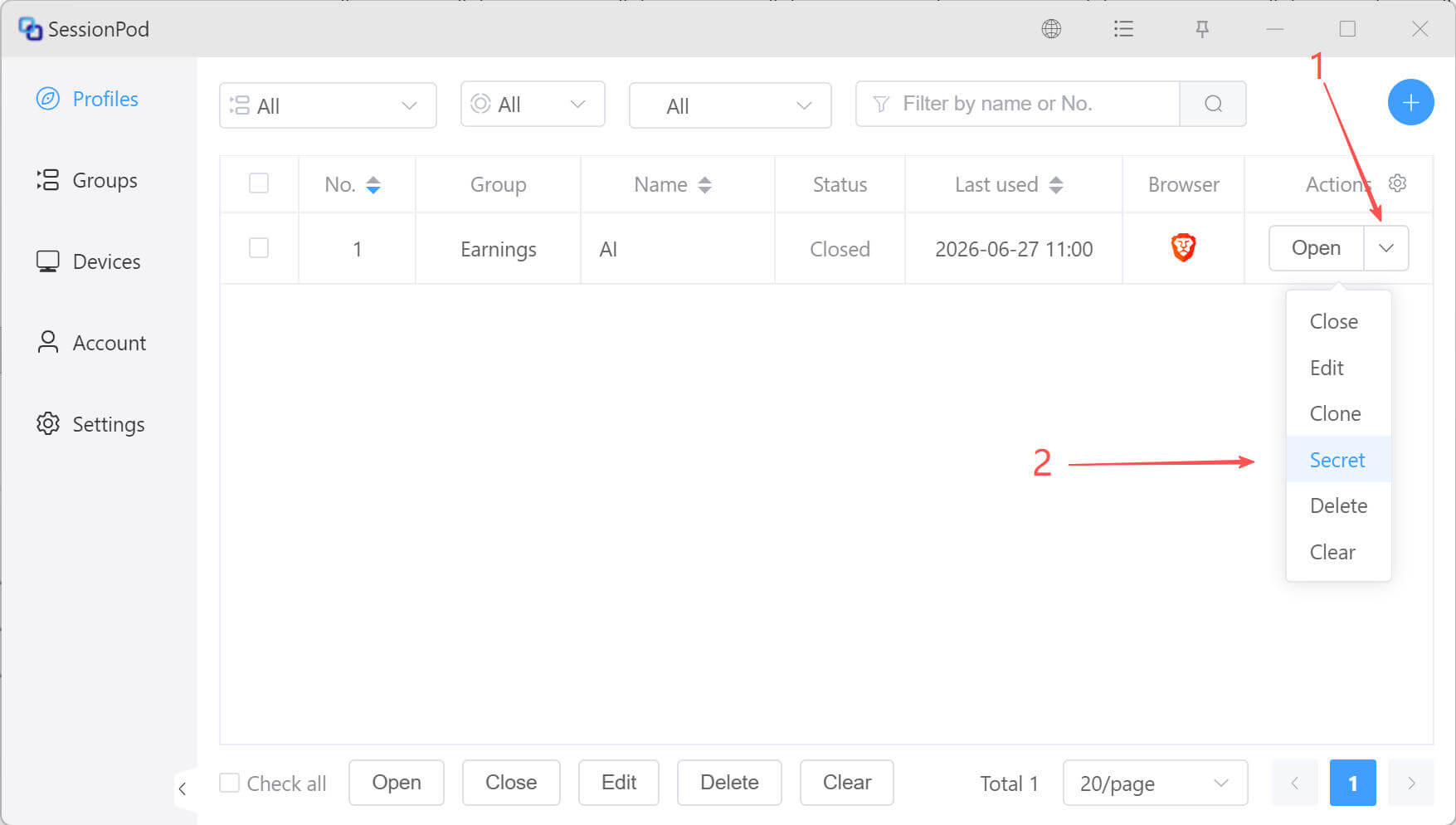
Task: Click the Browser column header
Action: pos(1183,184)
